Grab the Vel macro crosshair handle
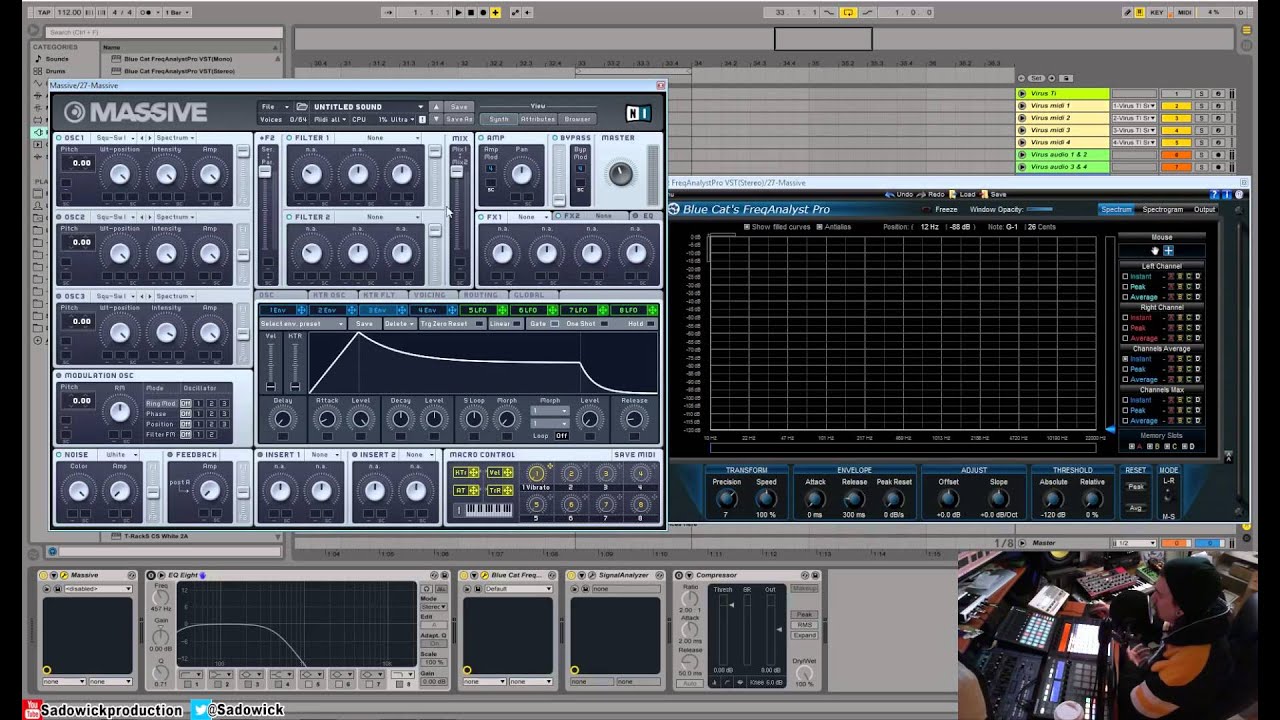1280x720 pixels. pyautogui.click(x=507, y=472)
